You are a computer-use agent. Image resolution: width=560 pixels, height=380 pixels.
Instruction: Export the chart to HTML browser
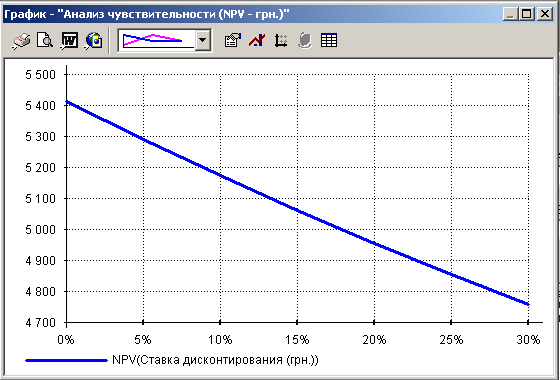94,40
